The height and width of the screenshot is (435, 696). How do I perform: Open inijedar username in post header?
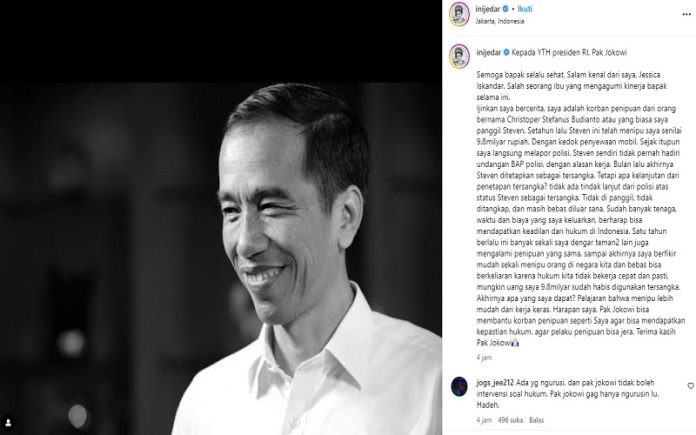488,9
